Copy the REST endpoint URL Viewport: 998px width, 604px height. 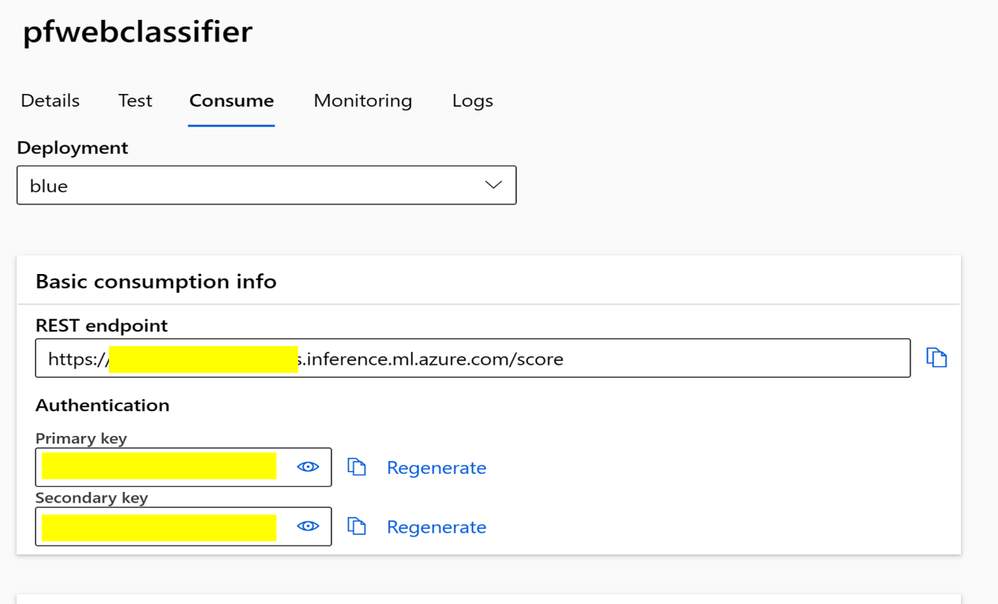(x=936, y=358)
